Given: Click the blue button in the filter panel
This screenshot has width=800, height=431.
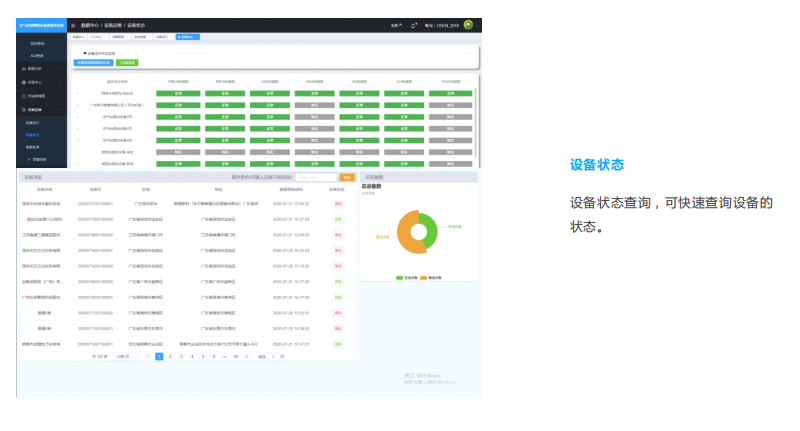Looking at the screenshot, I should pyautogui.click(x=96, y=62).
